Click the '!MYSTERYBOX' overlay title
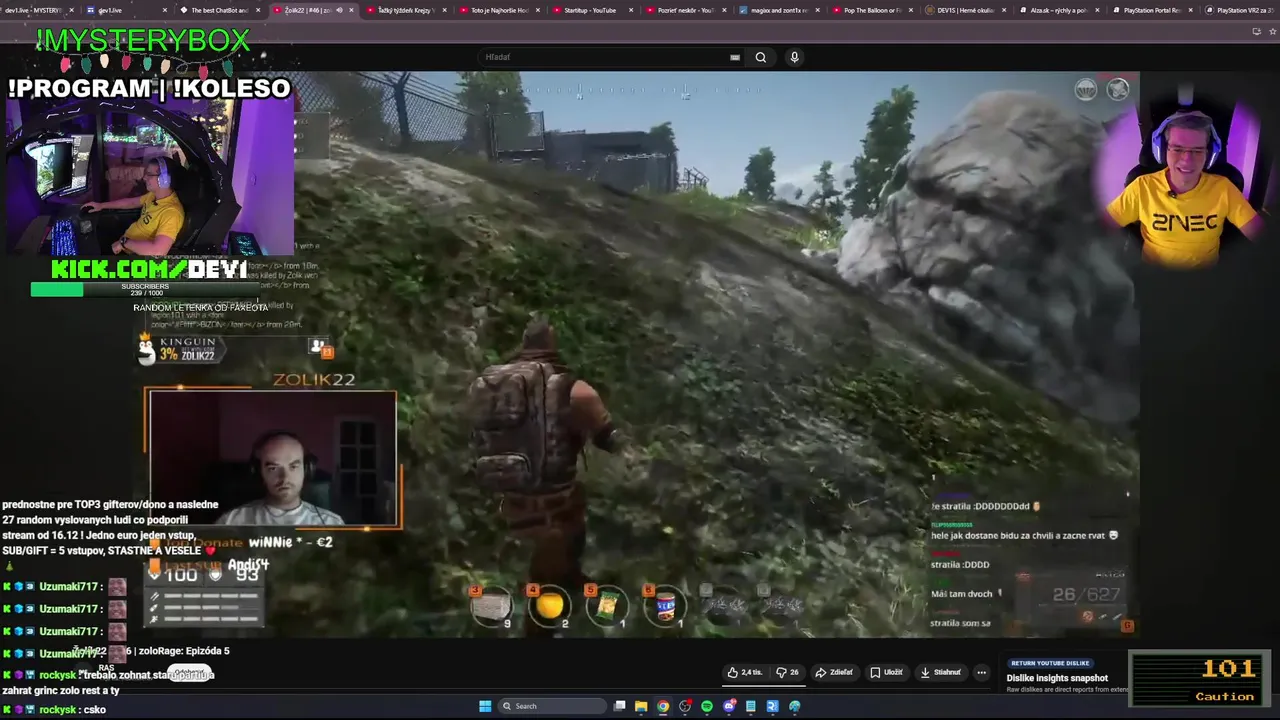1280x720 pixels. [143, 41]
